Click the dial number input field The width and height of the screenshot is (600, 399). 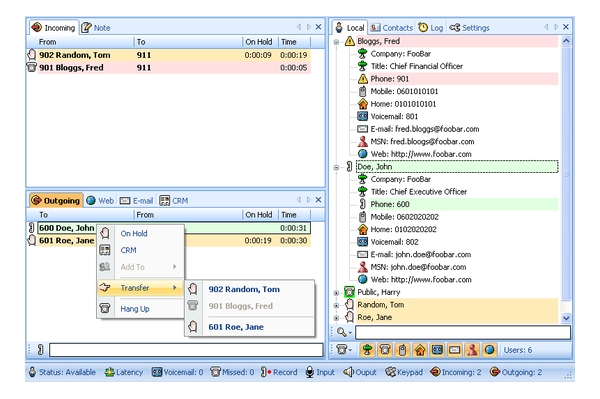[186, 350]
